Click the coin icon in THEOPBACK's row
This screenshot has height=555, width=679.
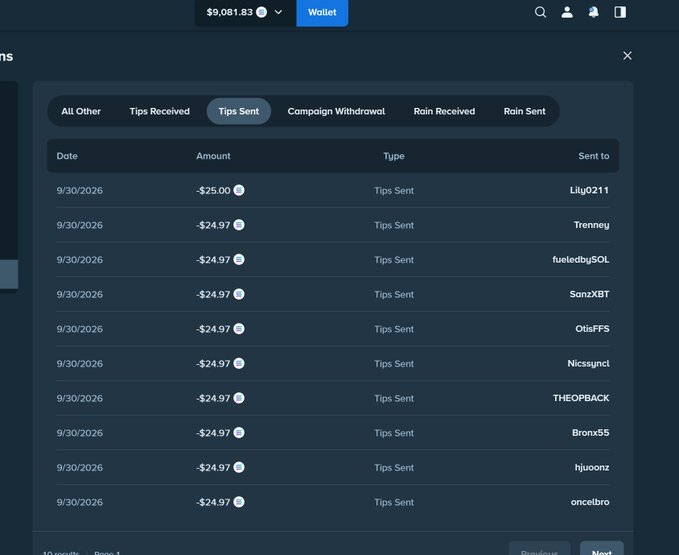coord(239,398)
